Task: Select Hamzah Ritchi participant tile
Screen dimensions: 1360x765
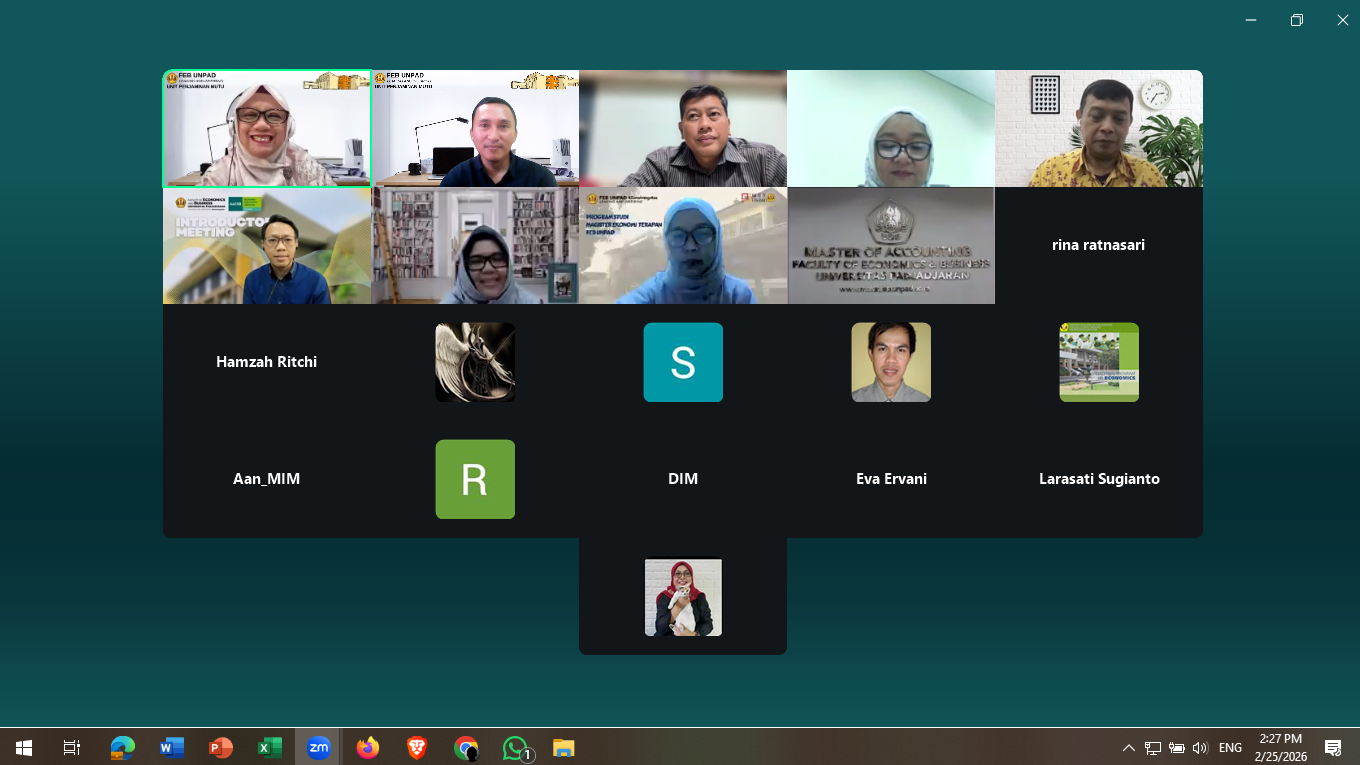Action: (267, 362)
